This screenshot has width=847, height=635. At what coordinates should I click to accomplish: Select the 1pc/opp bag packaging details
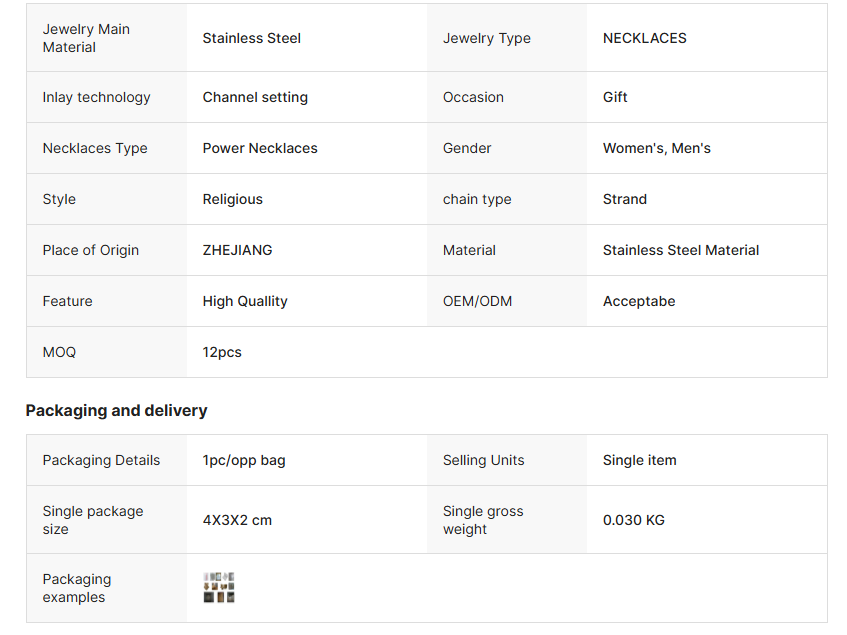tap(244, 461)
